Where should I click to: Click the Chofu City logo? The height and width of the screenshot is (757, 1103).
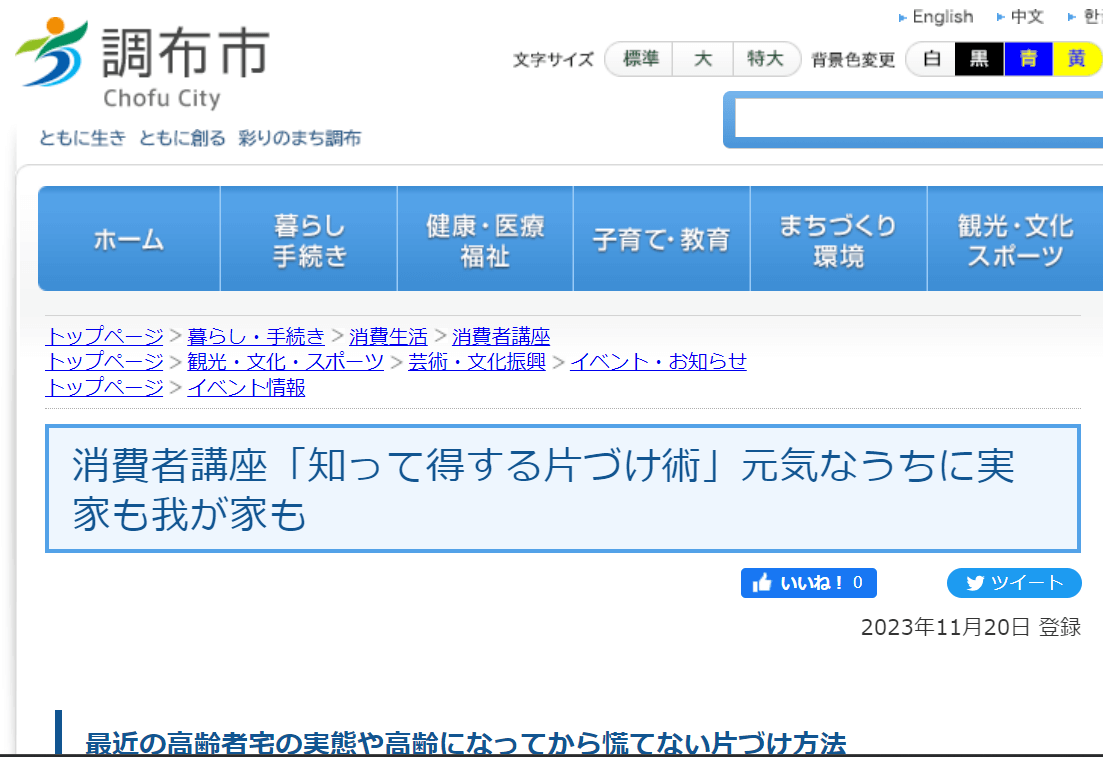(142, 62)
